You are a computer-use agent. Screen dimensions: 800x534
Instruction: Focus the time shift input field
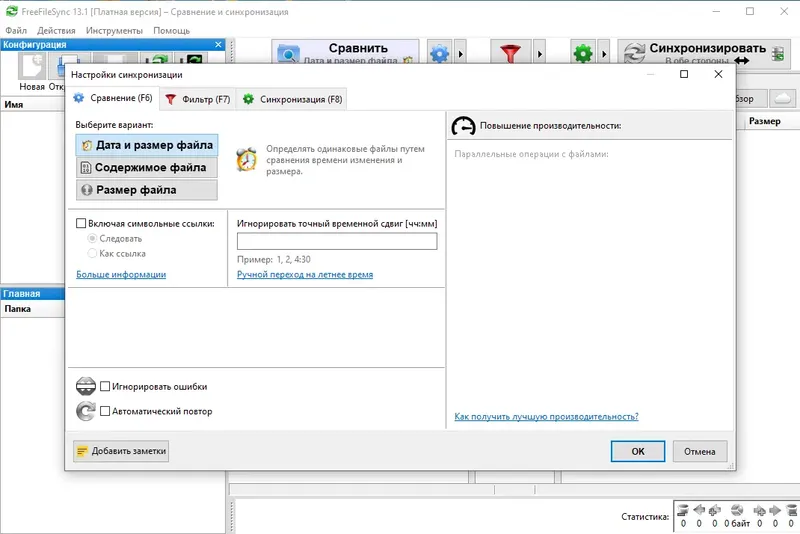pyautogui.click(x=337, y=241)
